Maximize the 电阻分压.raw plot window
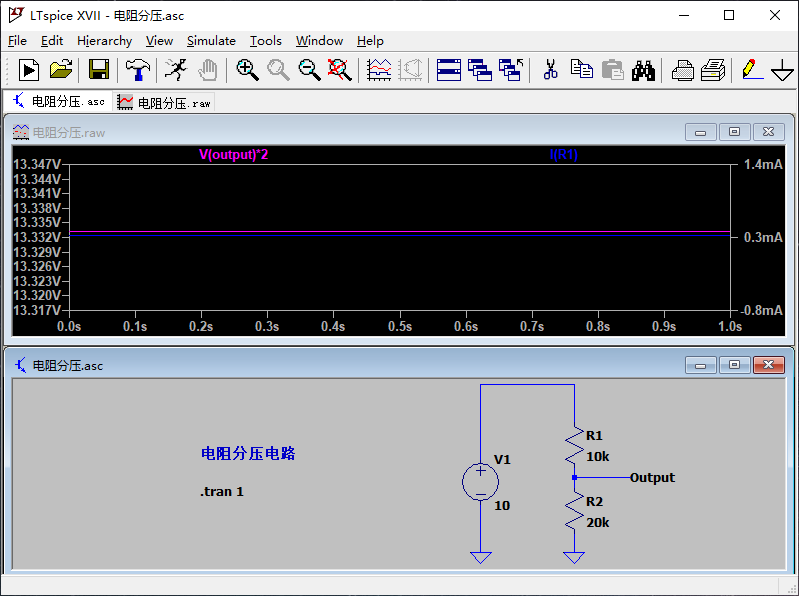Image resolution: width=799 pixels, height=596 pixels. pyautogui.click(x=734, y=132)
